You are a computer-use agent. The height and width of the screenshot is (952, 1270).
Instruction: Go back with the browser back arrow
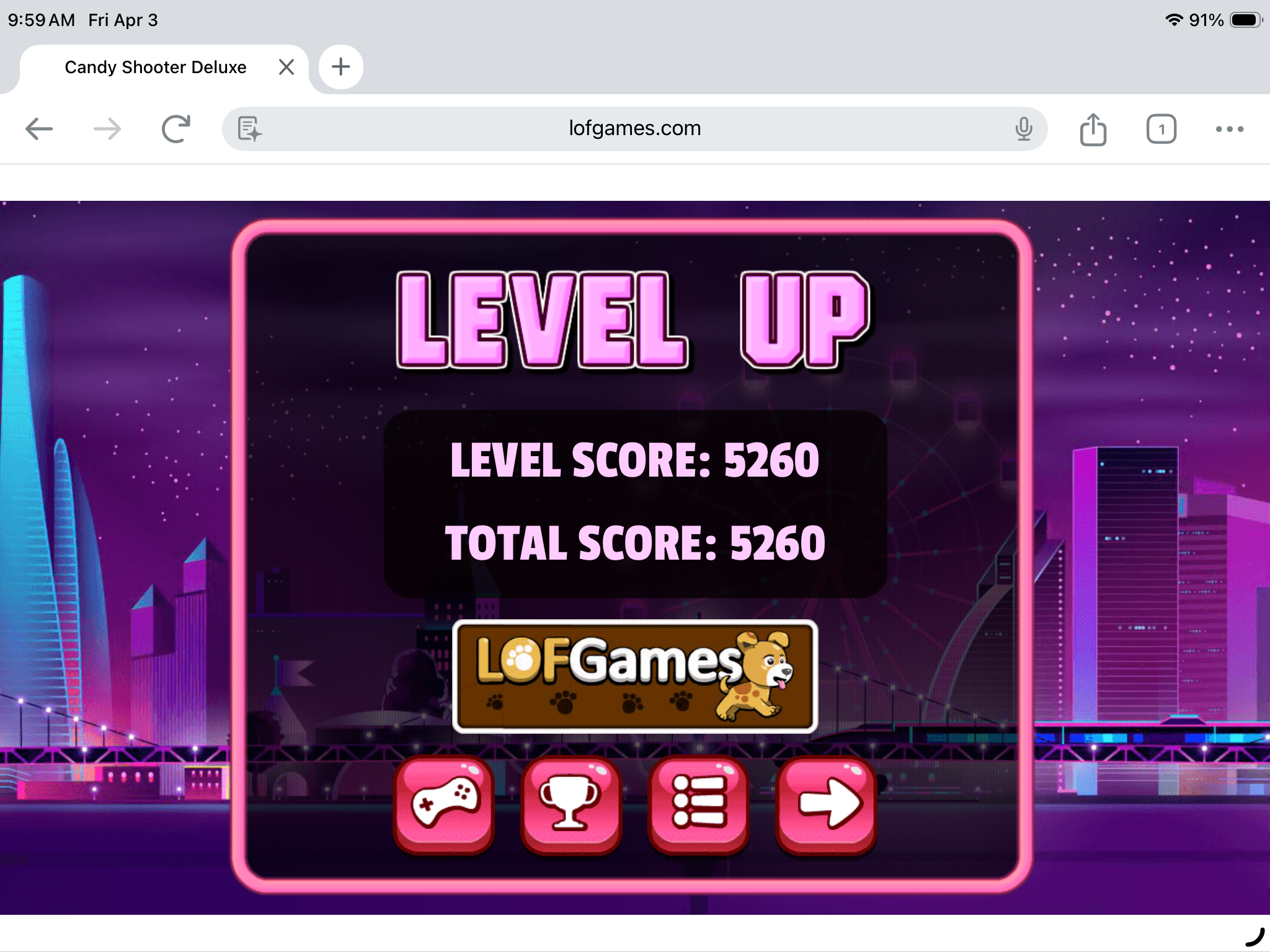coord(39,129)
